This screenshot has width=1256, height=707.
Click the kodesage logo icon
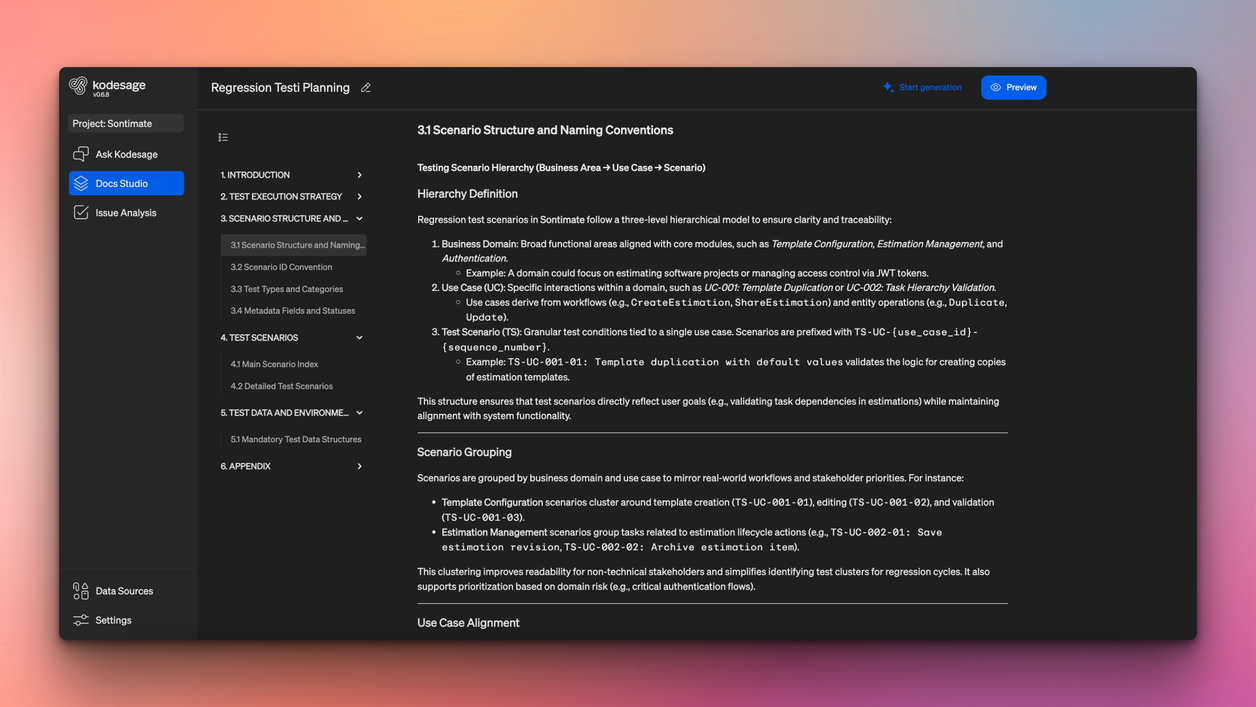[x=78, y=87]
